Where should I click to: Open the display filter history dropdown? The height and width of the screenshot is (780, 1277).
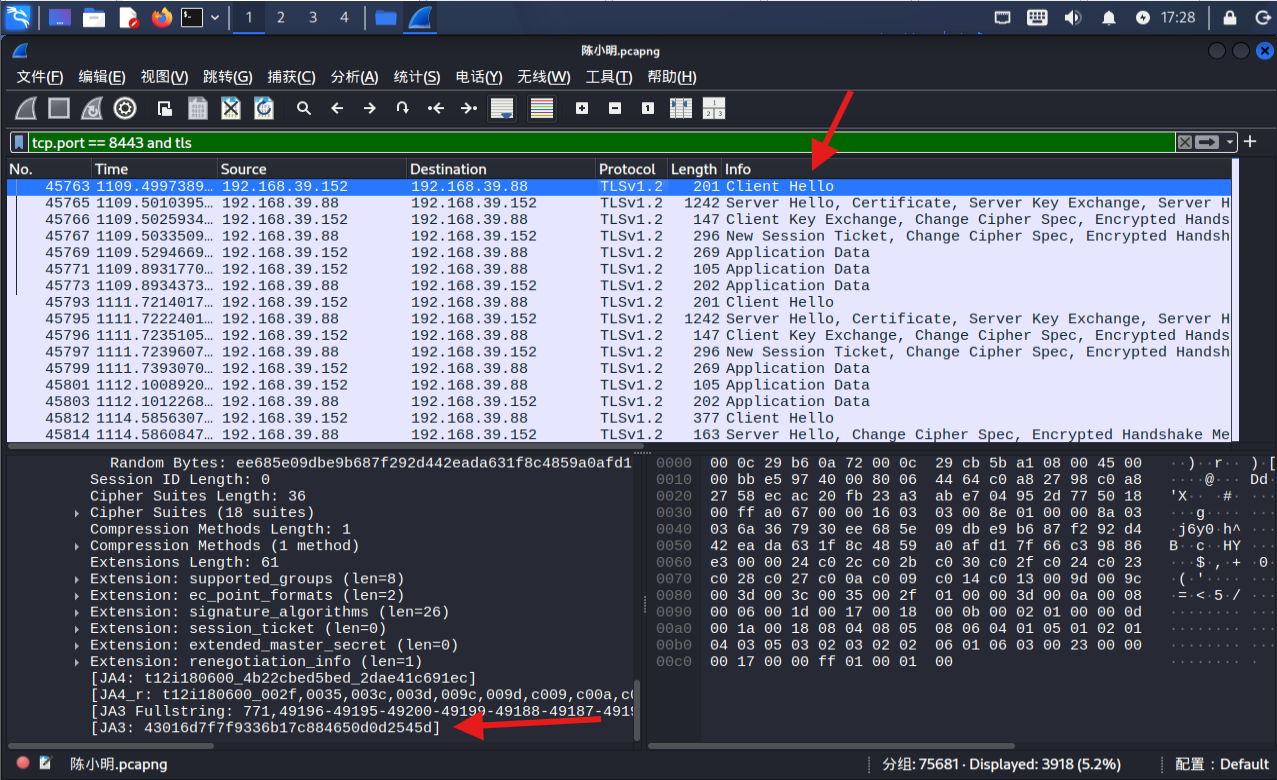tap(1230, 143)
